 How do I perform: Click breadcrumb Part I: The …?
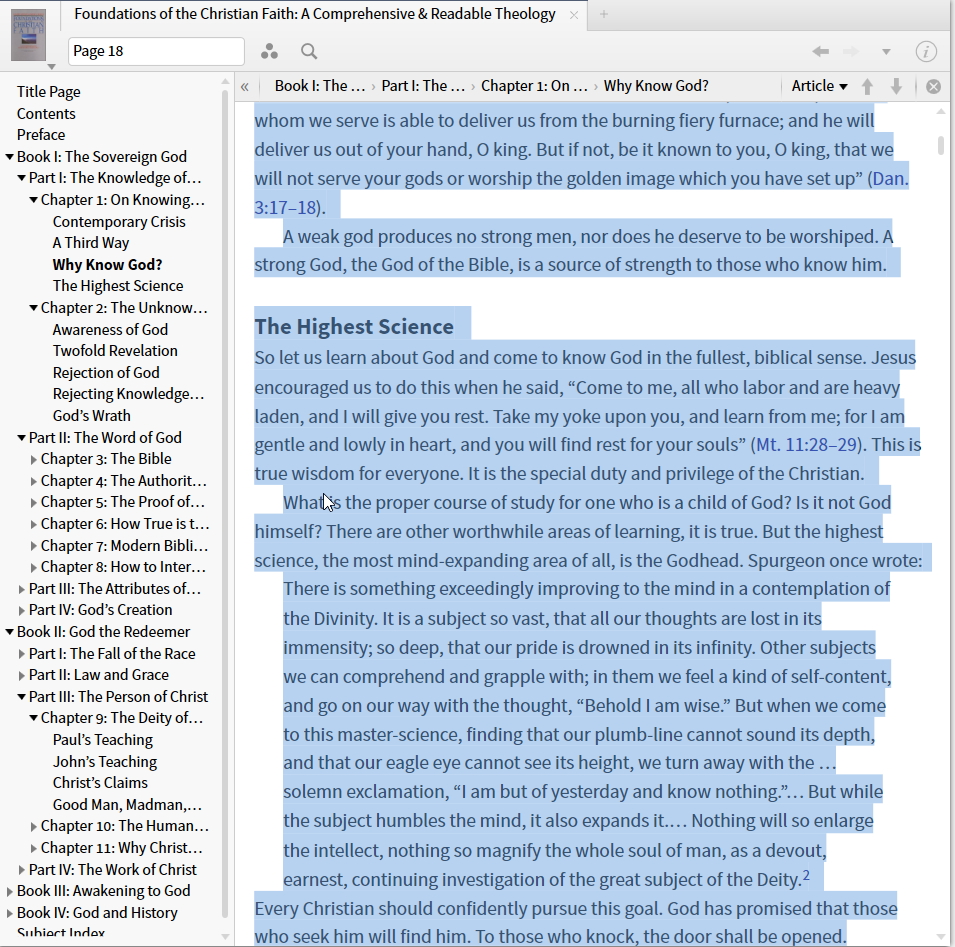point(423,86)
